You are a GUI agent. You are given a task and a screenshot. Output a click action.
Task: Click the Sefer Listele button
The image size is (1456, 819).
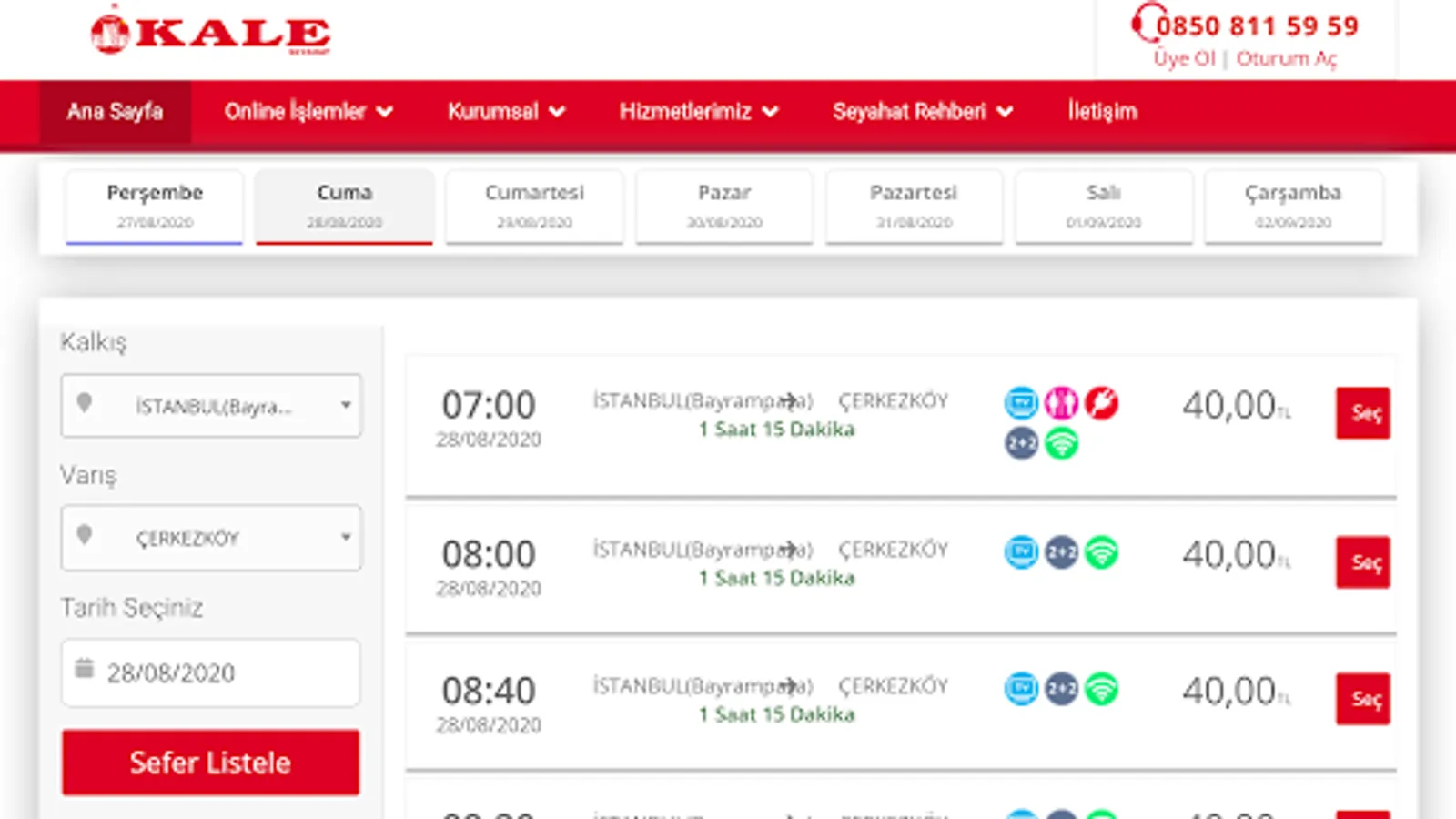click(210, 763)
